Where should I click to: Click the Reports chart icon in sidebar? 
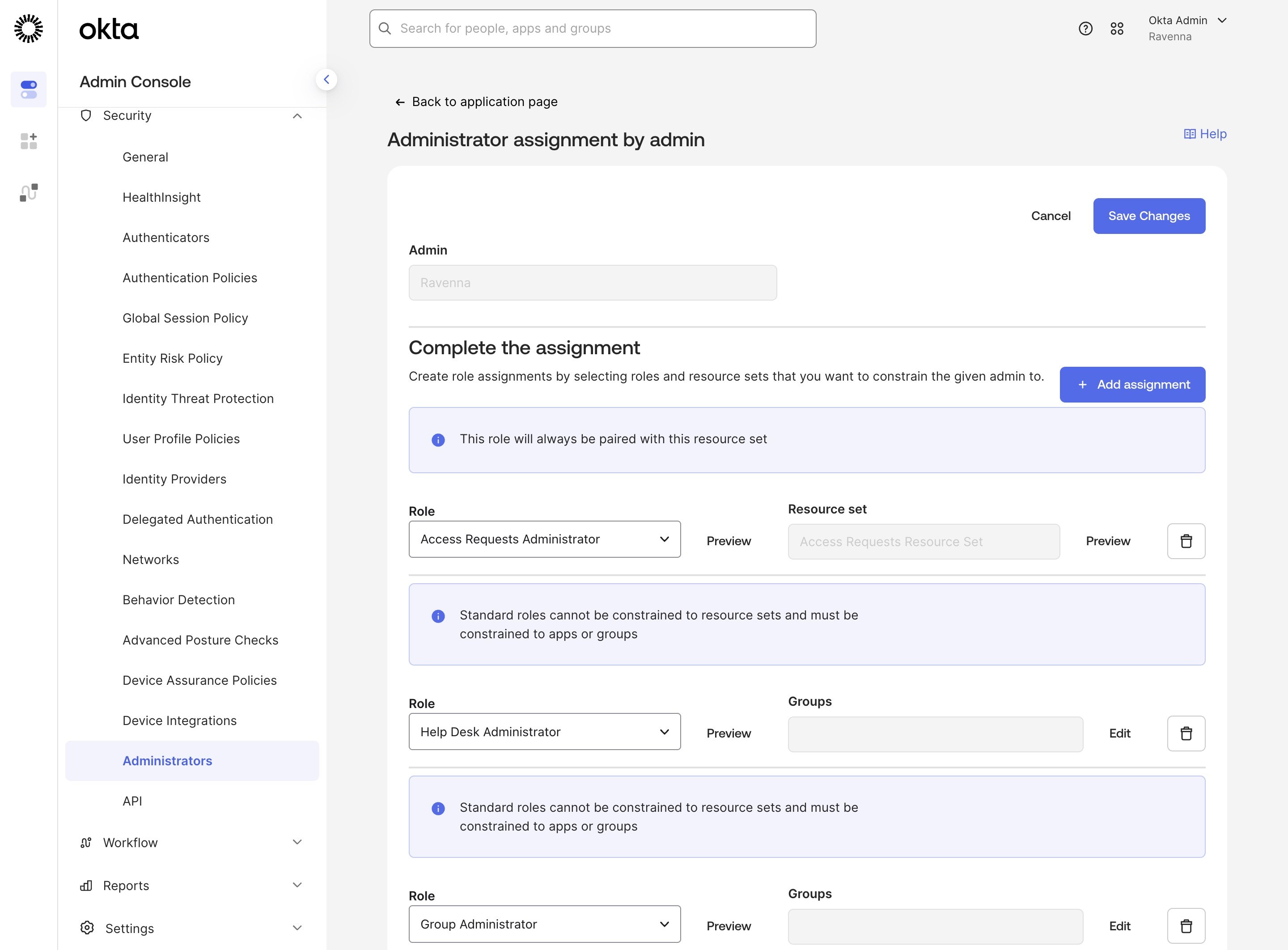click(x=86, y=886)
